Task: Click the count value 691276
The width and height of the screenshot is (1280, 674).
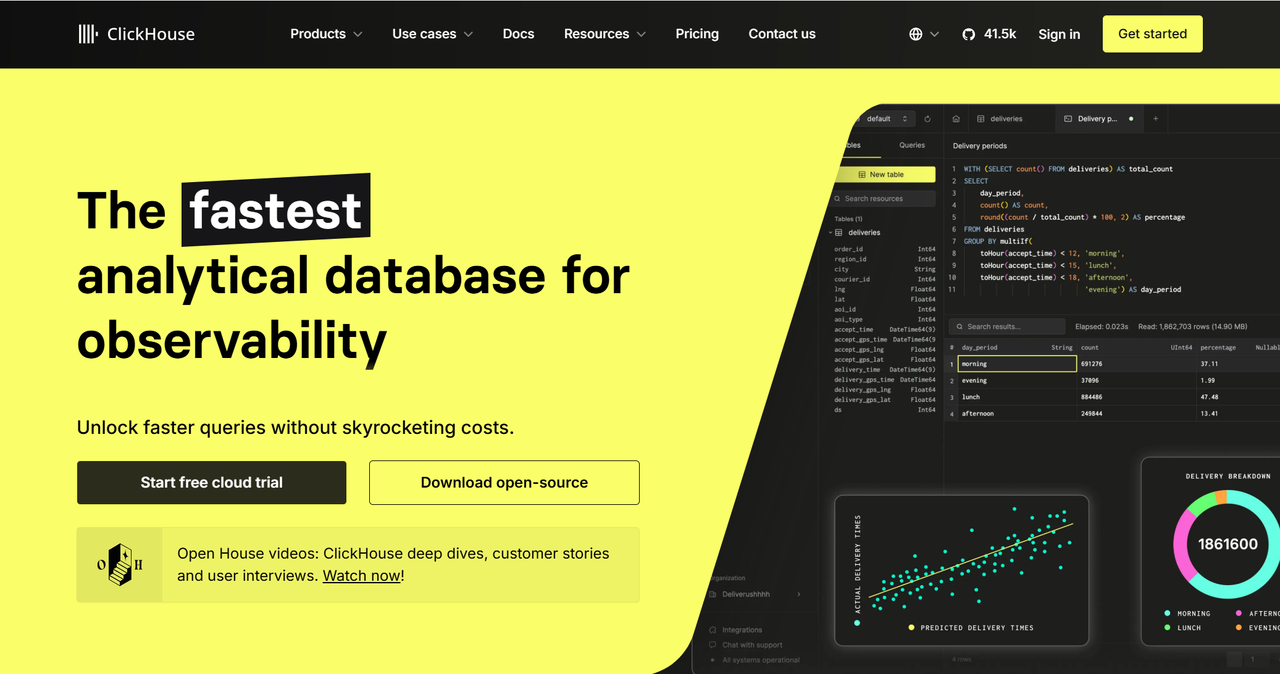Action: [1091, 364]
